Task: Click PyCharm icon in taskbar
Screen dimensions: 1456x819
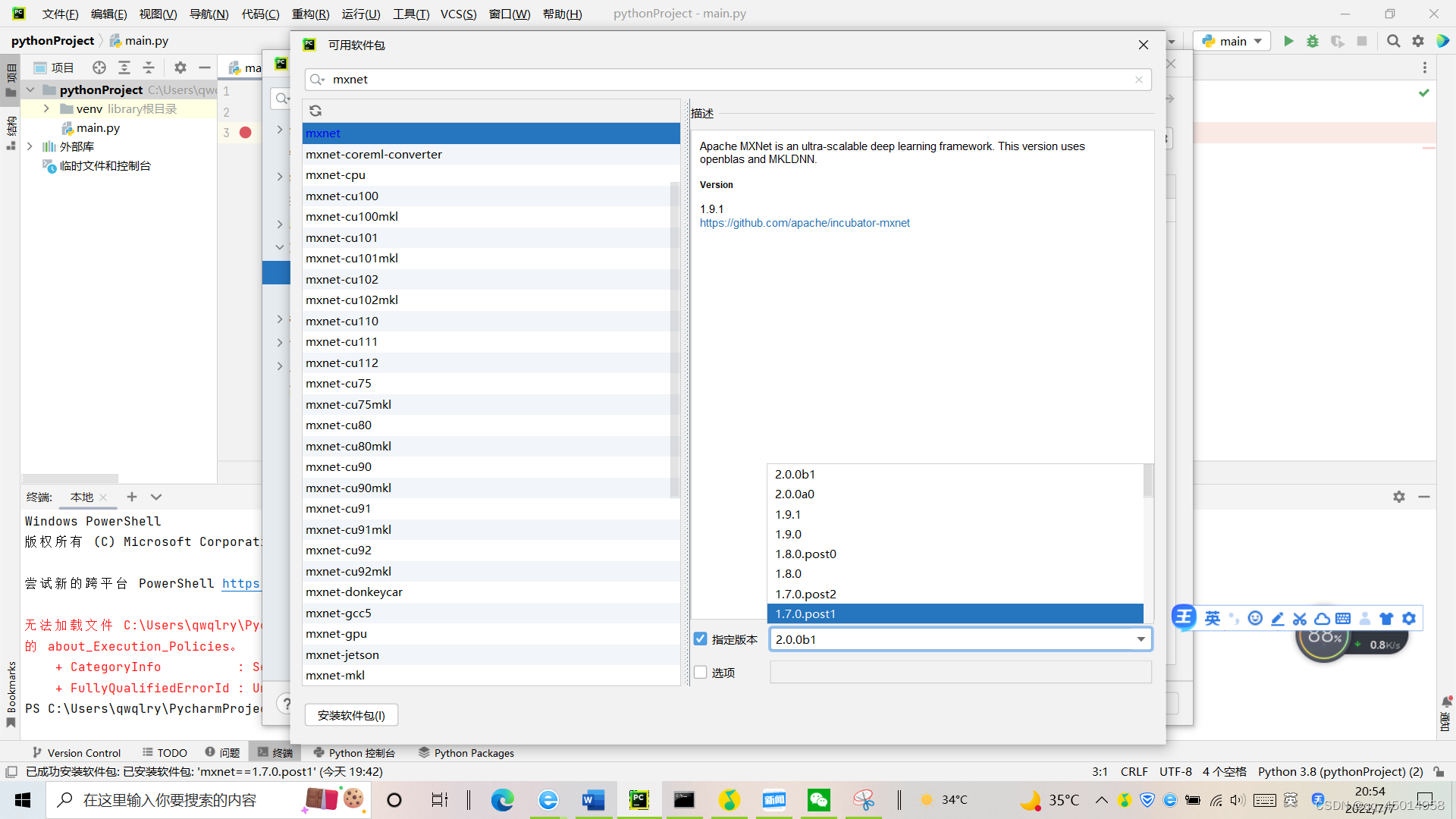Action: click(639, 800)
